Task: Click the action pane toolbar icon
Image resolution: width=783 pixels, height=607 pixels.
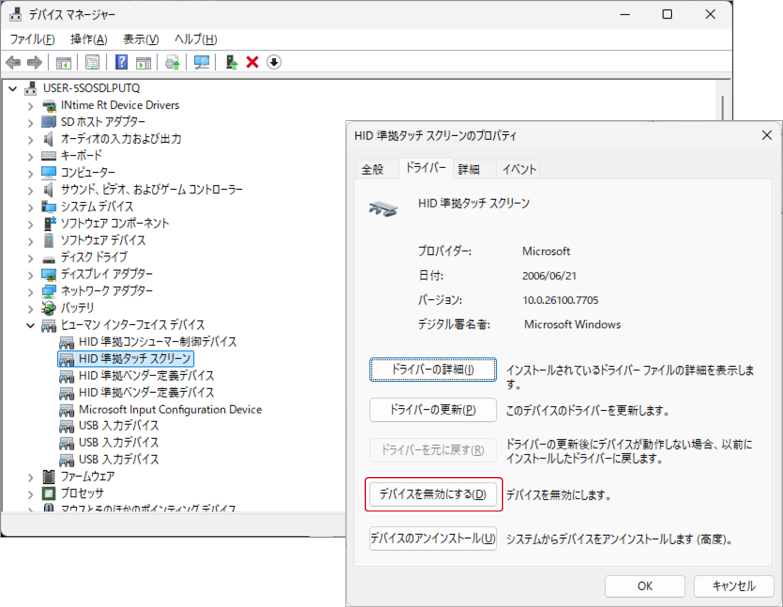Action: coord(143,62)
